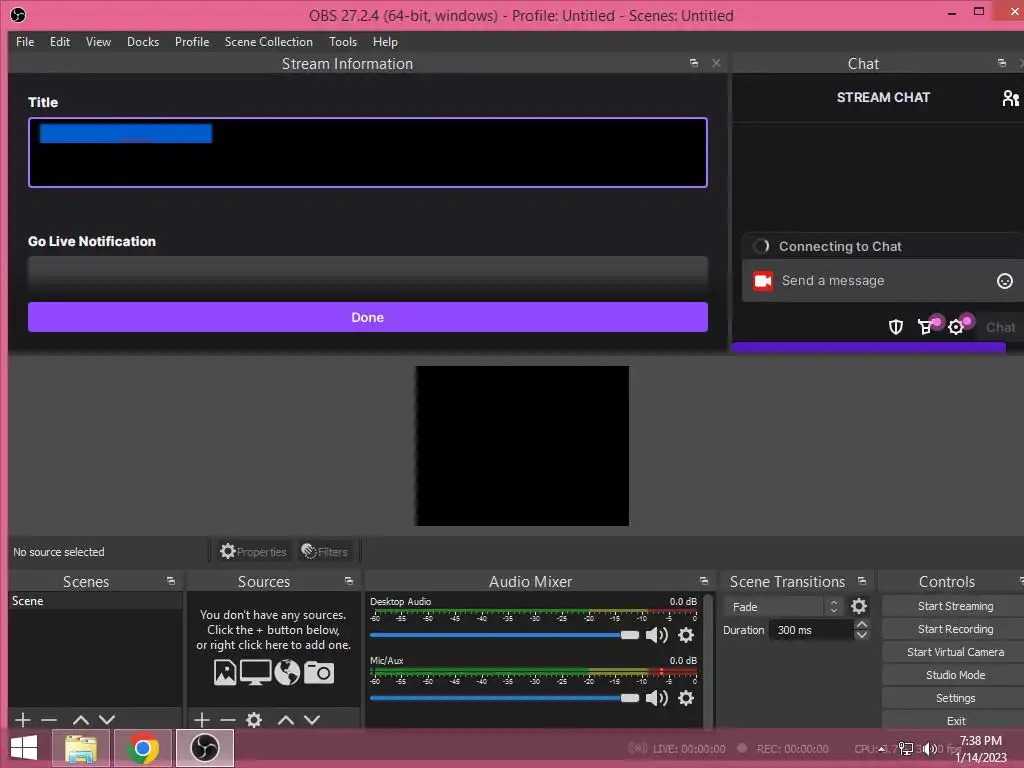This screenshot has width=1024, height=768.
Task: Click the chat shield moderation icon
Action: point(896,327)
